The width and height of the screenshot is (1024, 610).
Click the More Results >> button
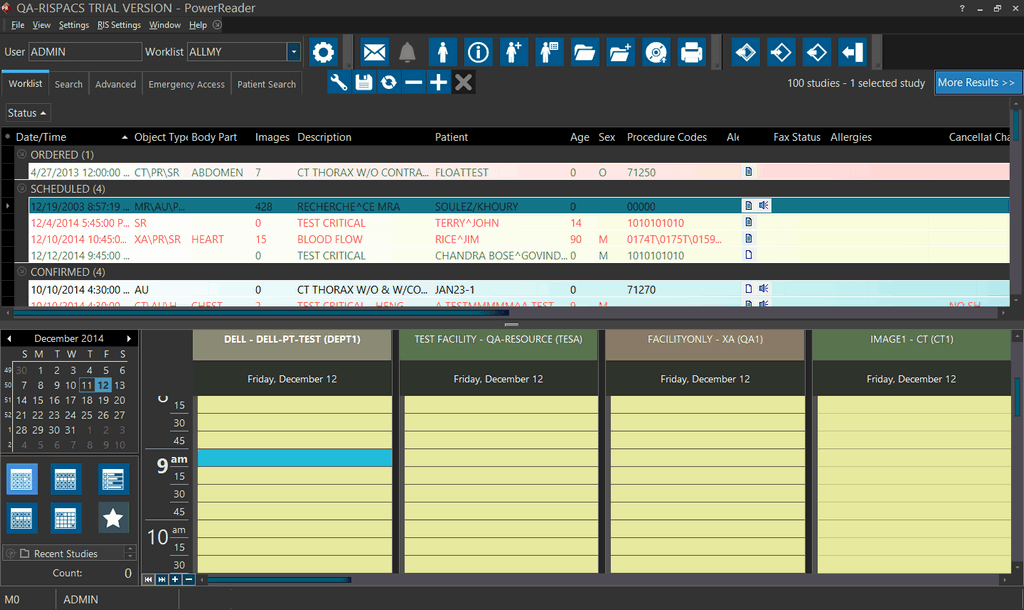pos(976,83)
